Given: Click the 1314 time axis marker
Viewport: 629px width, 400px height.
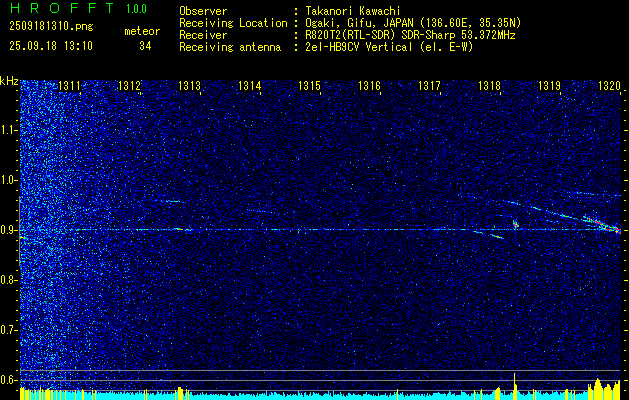Looking at the screenshot, I should (x=250, y=85).
